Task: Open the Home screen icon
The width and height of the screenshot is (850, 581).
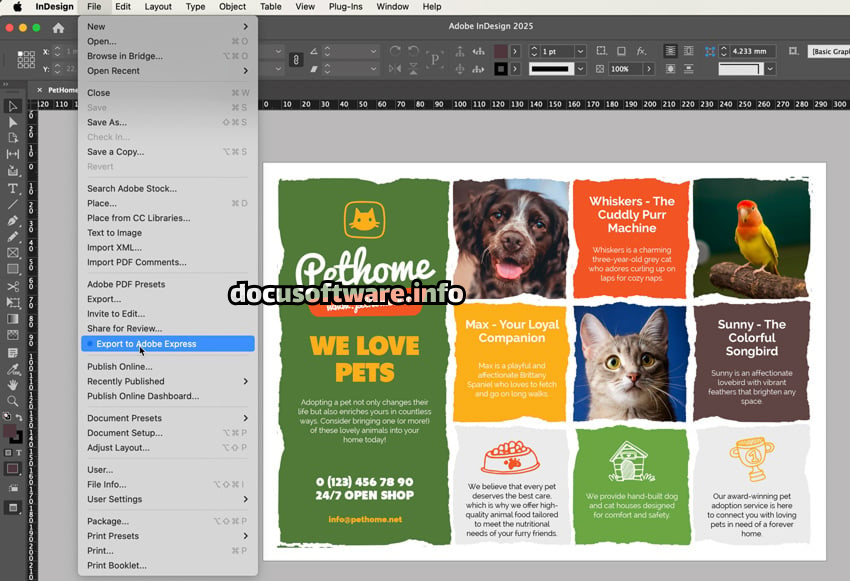Action: point(59,28)
